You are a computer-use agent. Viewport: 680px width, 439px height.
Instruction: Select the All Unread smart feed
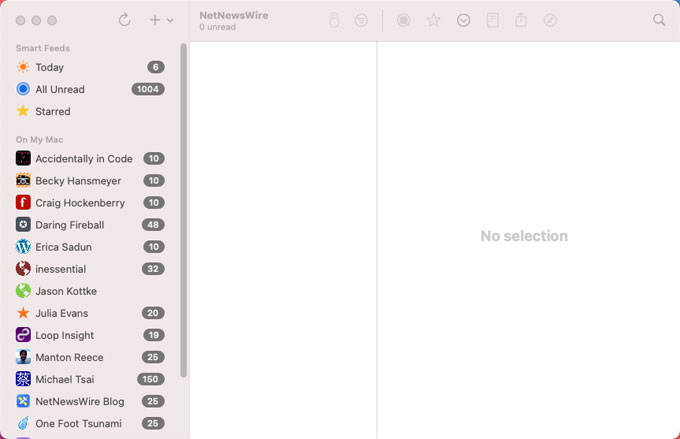[60, 89]
